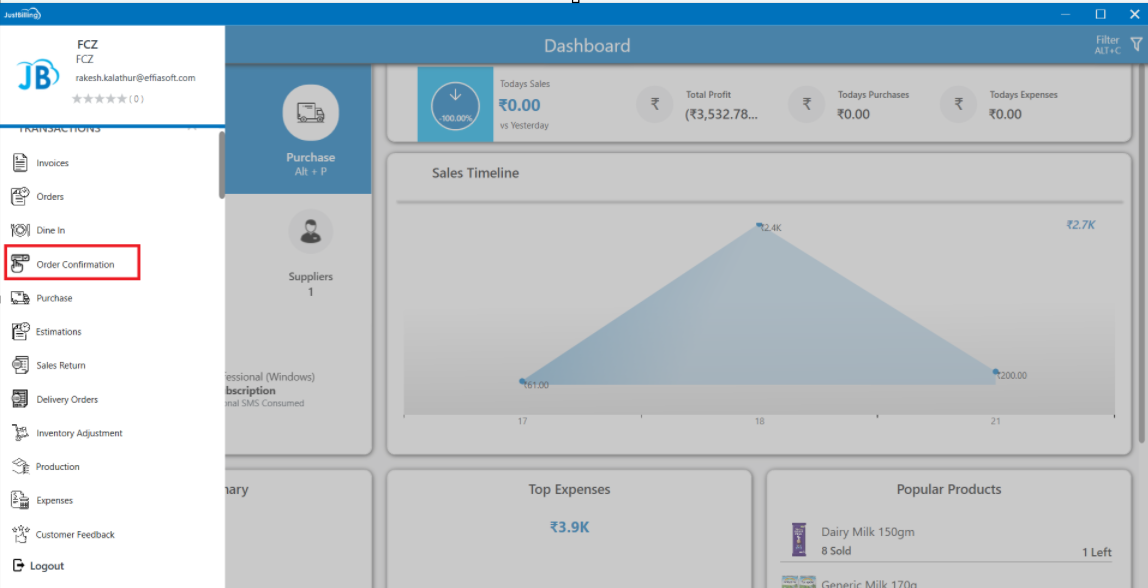Open Customer Feedback menu item
Image resolution: width=1148 pixels, height=588 pixels.
[x=75, y=535]
